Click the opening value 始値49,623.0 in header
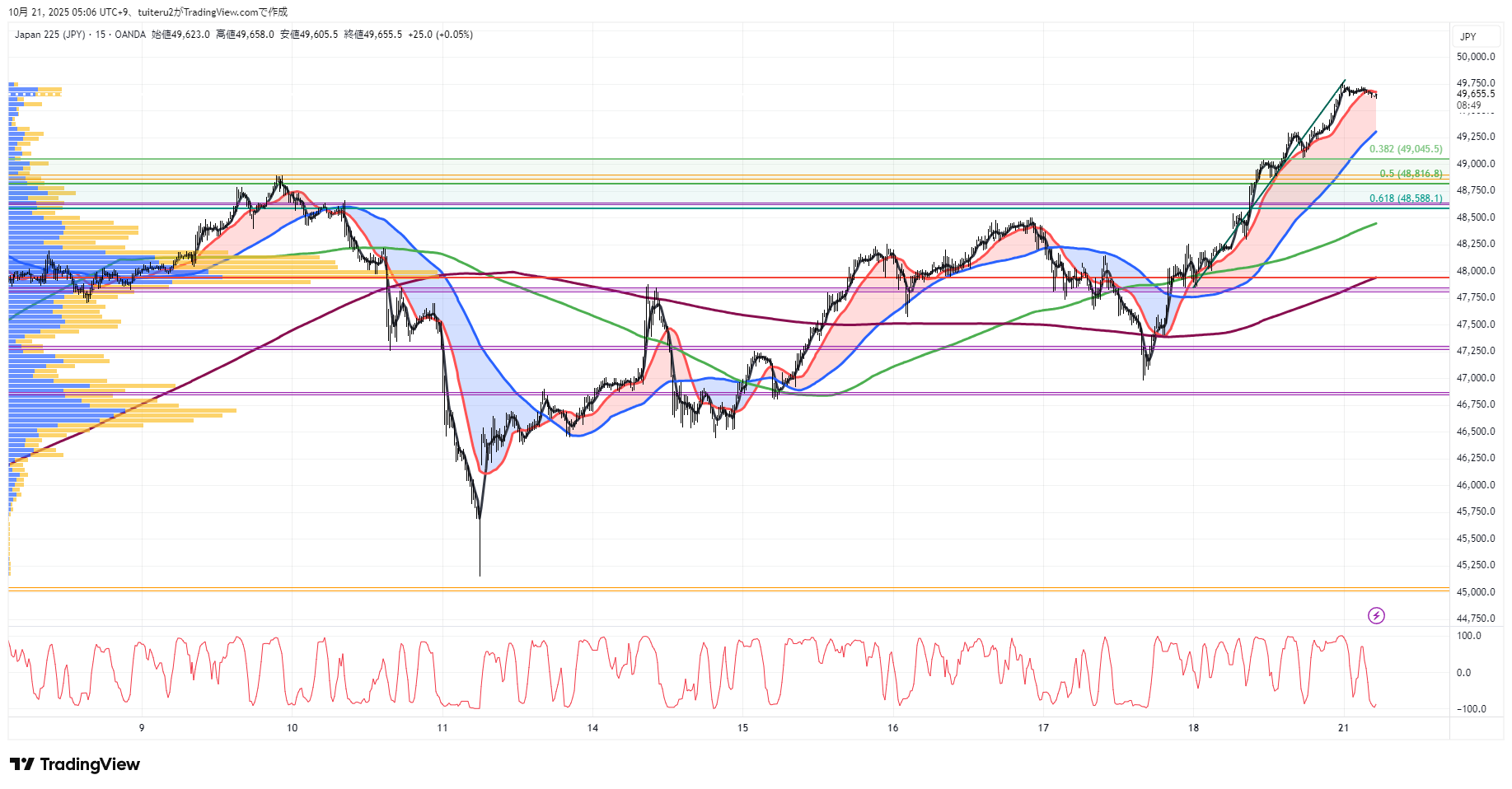This screenshot has height=789, width=1512. (x=180, y=35)
